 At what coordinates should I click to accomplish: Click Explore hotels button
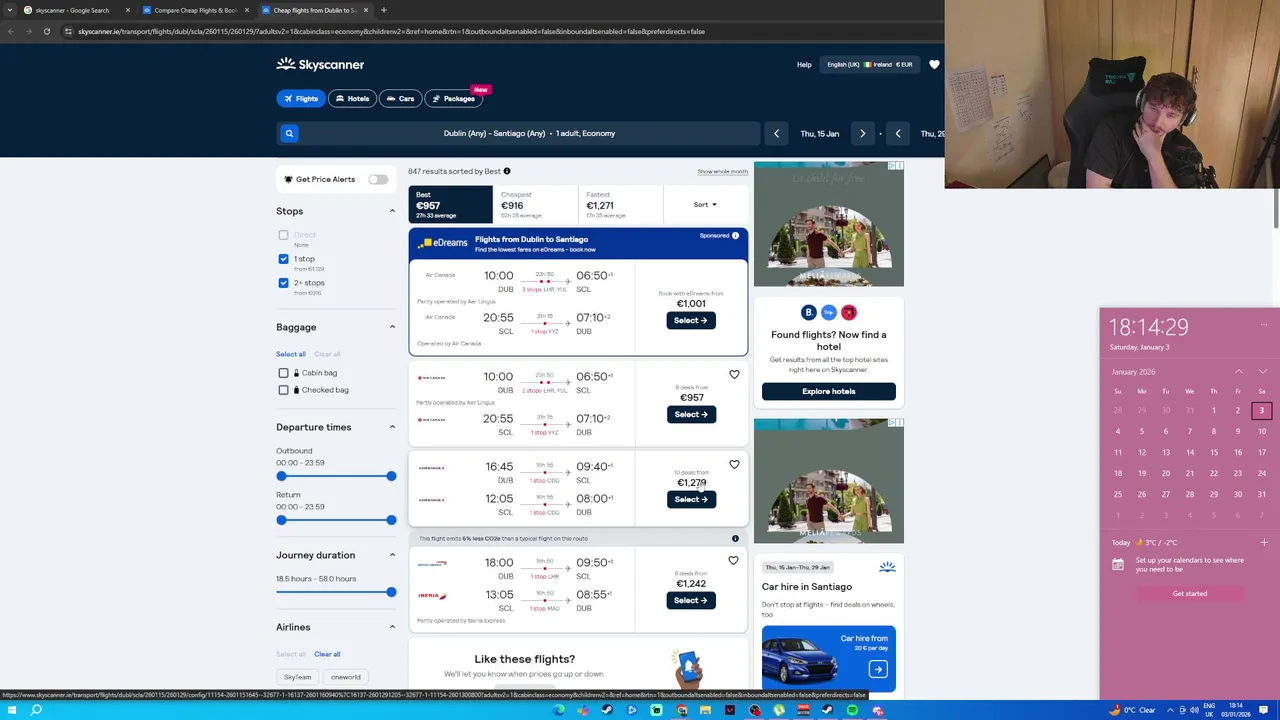coord(829,391)
